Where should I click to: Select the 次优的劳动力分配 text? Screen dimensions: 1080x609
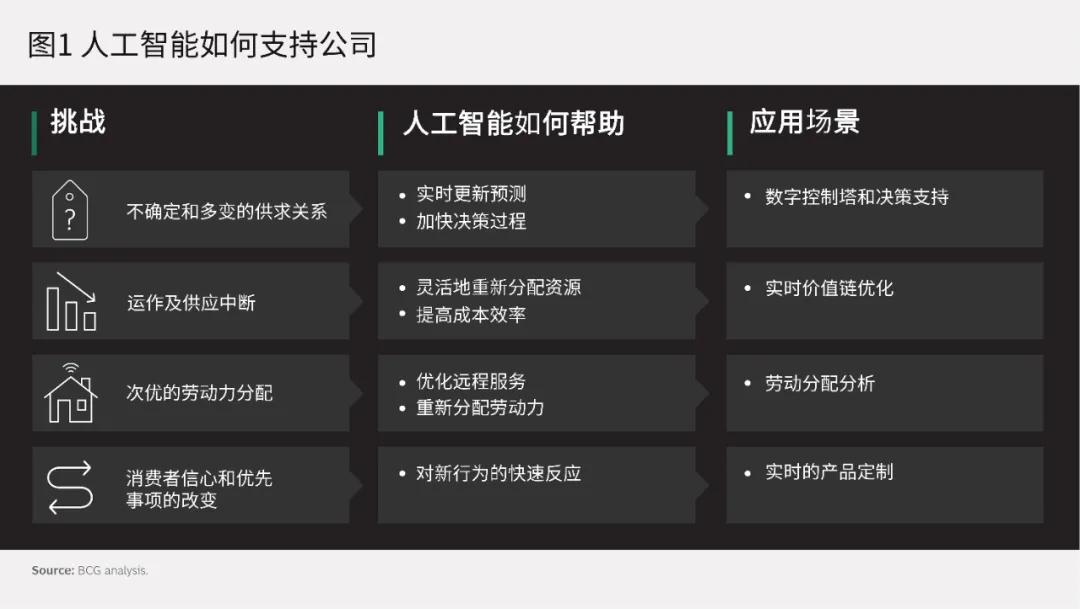pyautogui.click(x=199, y=393)
